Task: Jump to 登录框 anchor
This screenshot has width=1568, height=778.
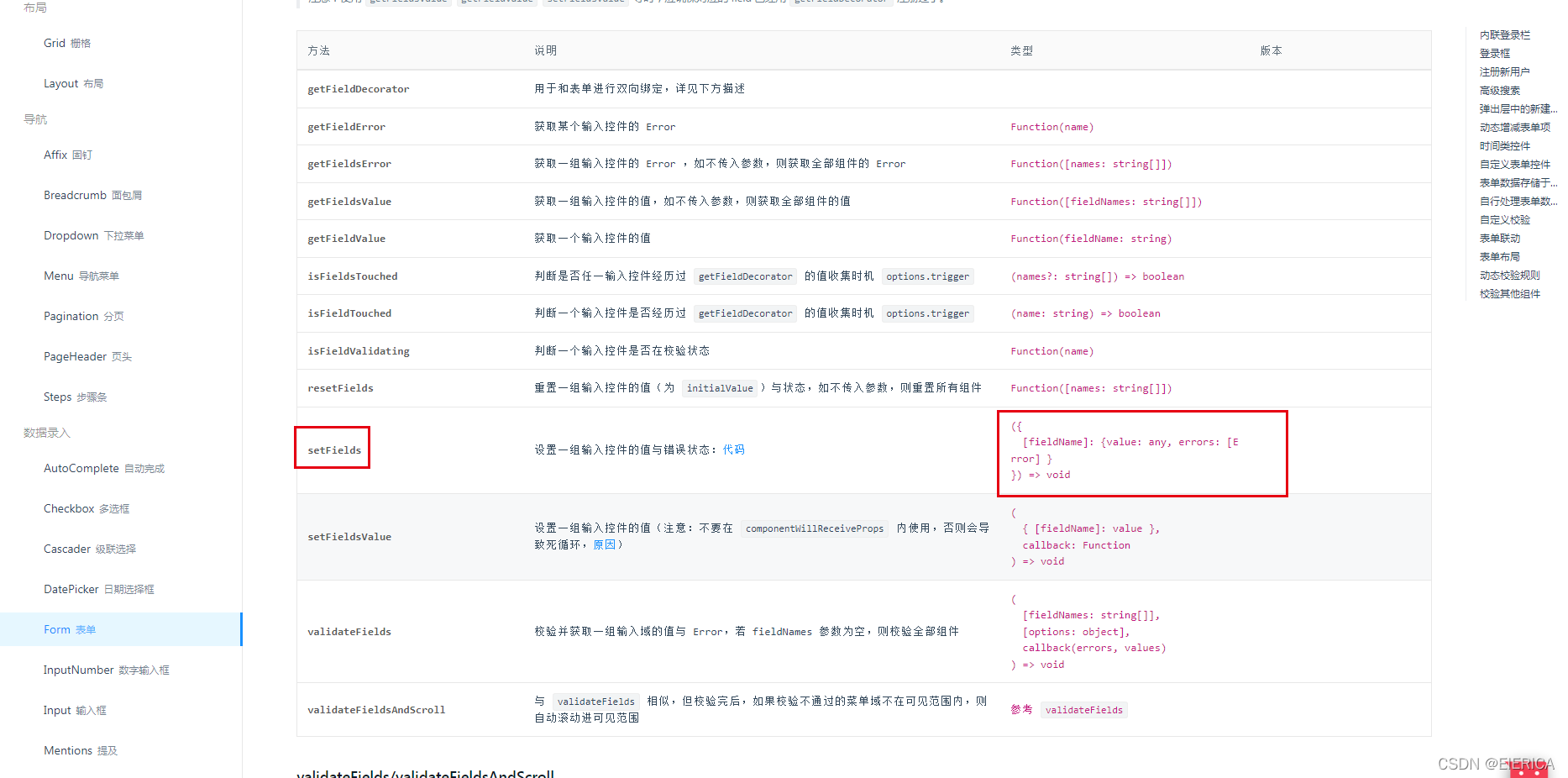Action: [x=1495, y=53]
